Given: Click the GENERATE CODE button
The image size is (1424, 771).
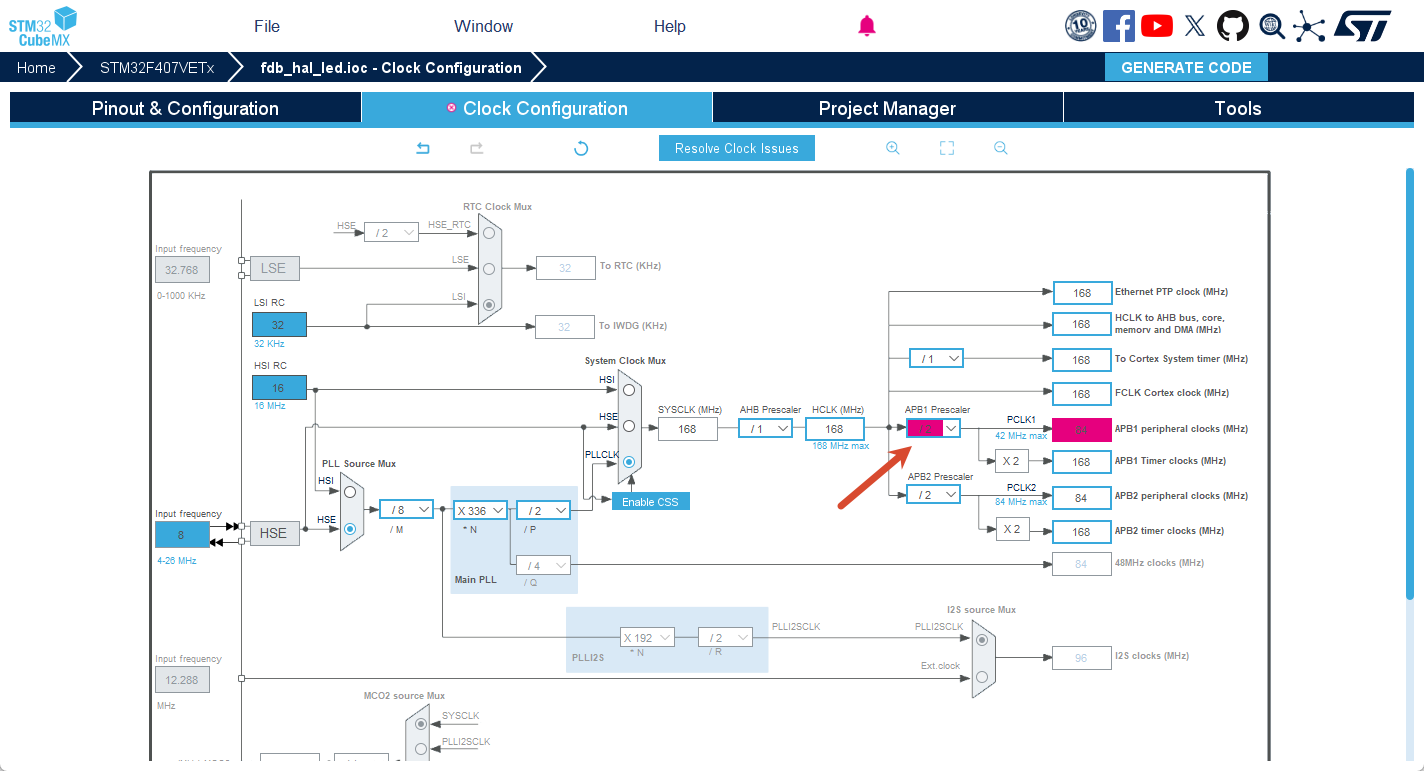Looking at the screenshot, I should pos(1186,68).
